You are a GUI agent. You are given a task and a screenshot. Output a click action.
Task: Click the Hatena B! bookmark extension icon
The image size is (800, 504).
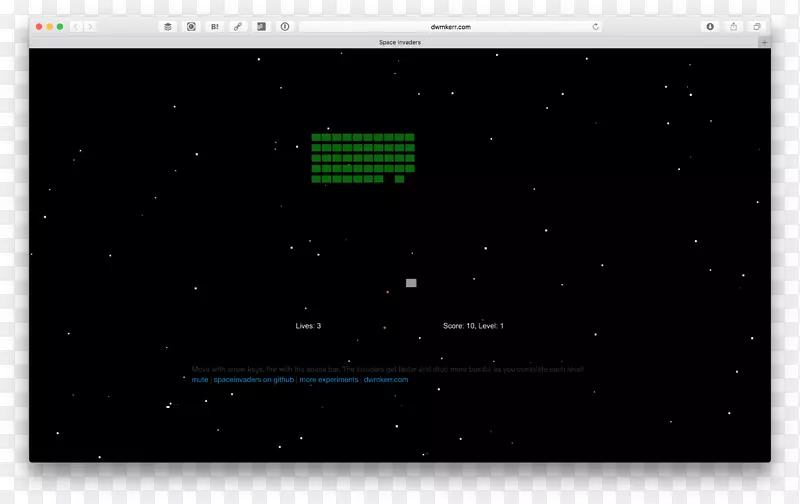pos(214,27)
